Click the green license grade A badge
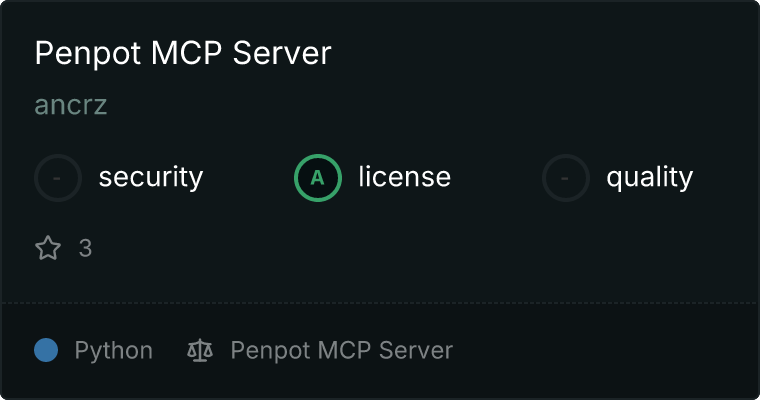This screenshot has width=760, height=400. (x=318, y=178)
